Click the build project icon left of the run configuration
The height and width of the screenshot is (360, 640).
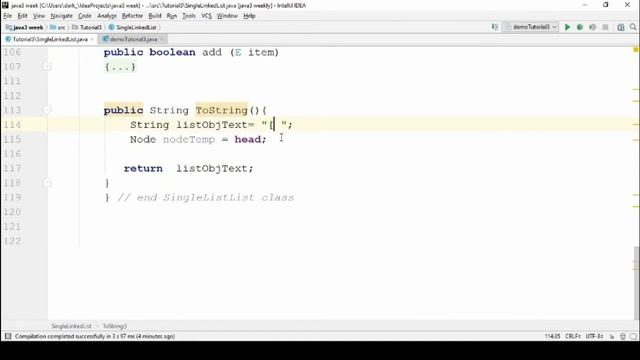[x=495, y=27]
